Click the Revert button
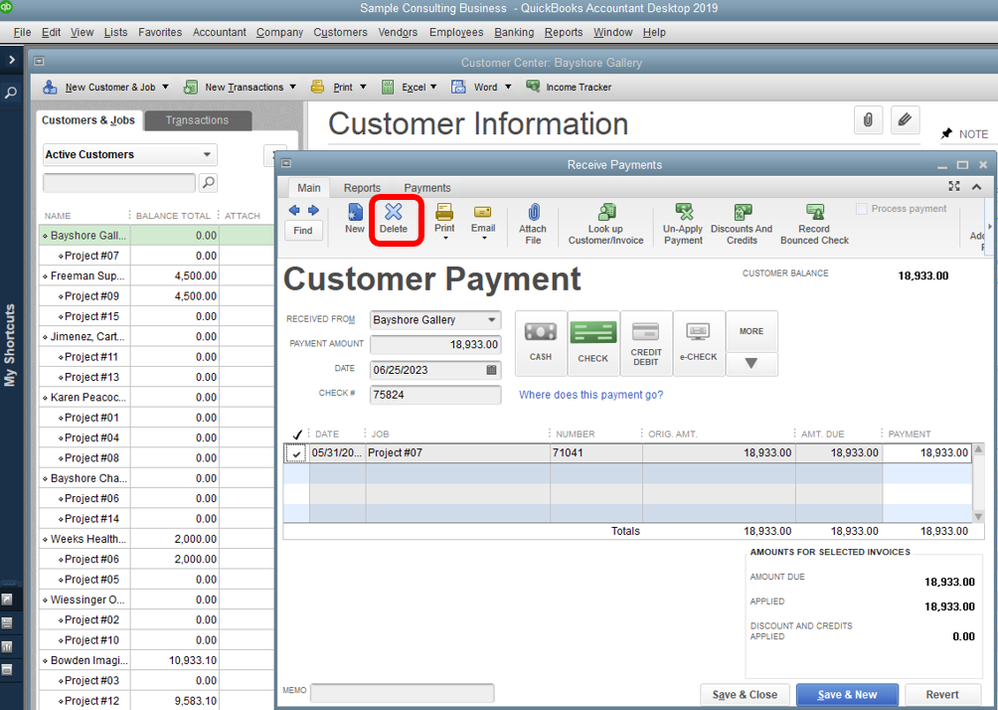Viewport: 998px width, 710px height. pos(942,695)
